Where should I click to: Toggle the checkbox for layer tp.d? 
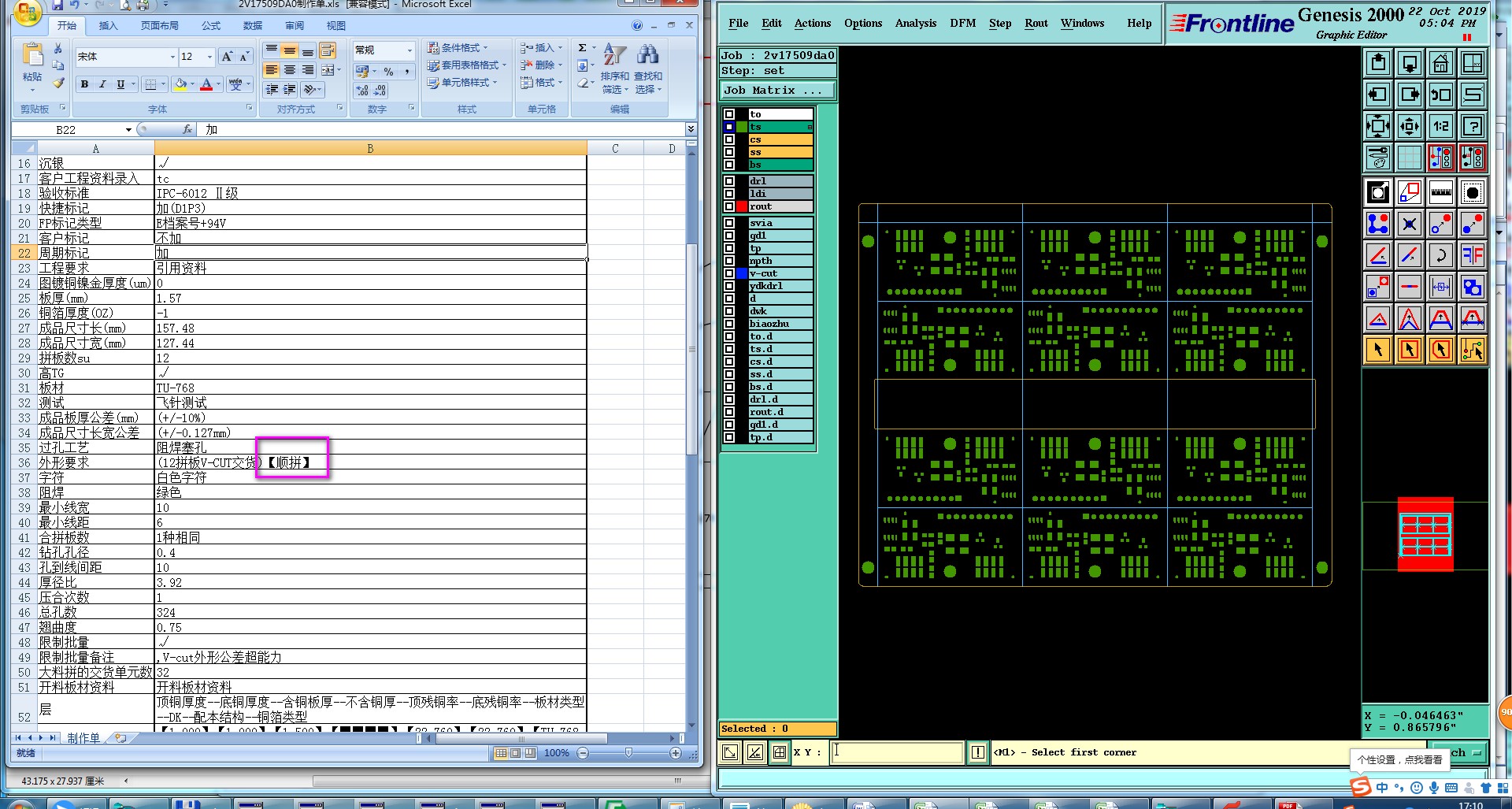pyautogui.click(x=729, y=437)
